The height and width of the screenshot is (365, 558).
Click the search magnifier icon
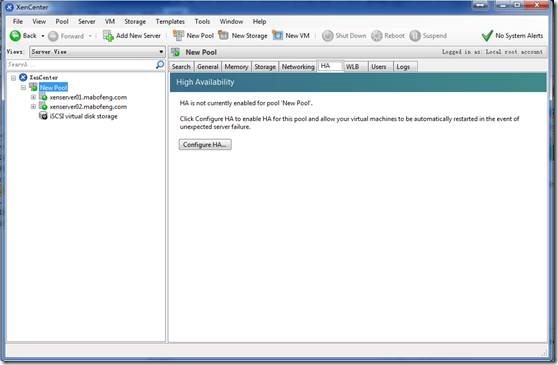click(x=160, y=64)
